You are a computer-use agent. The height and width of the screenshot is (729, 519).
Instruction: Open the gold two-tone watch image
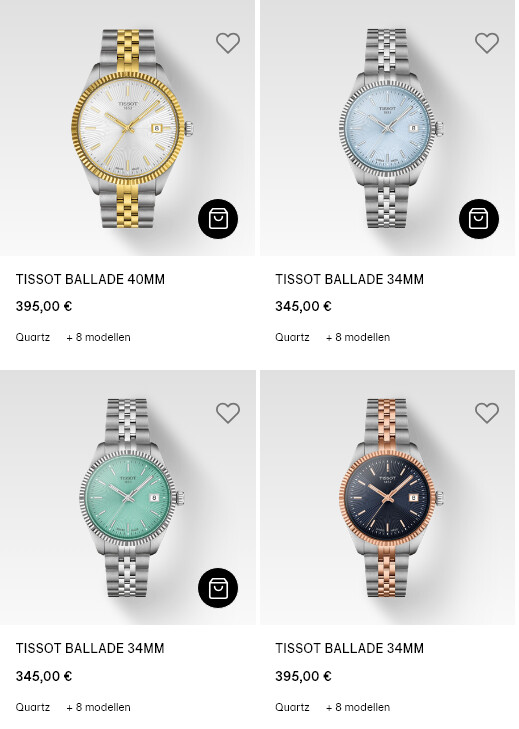click(132, 128)
